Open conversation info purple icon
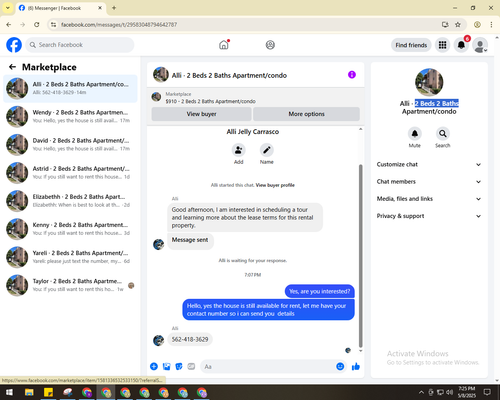The image size is (500, 400). click(x=352, y=75)
